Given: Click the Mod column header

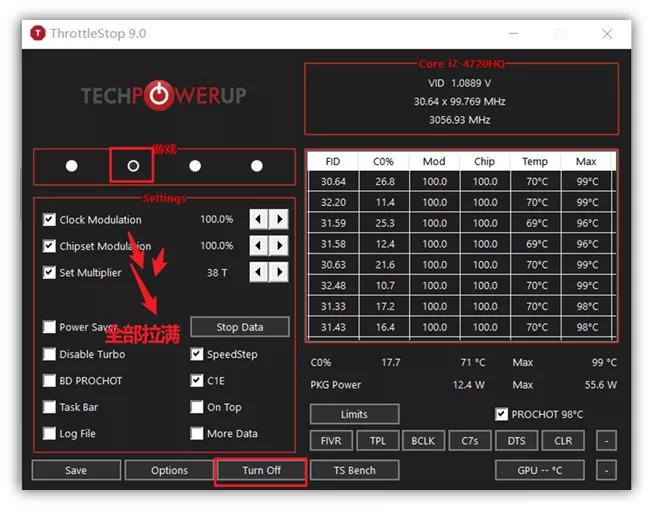Looking at the screenshot, I should 434,161.
